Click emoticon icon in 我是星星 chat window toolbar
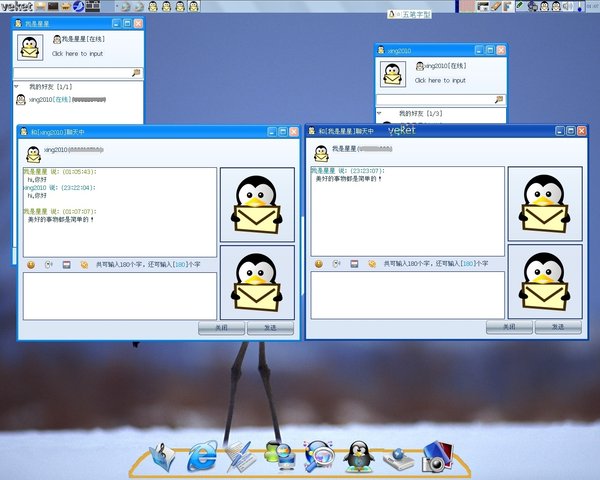Screen dimensions: 600x480 [x=319, y=264]
